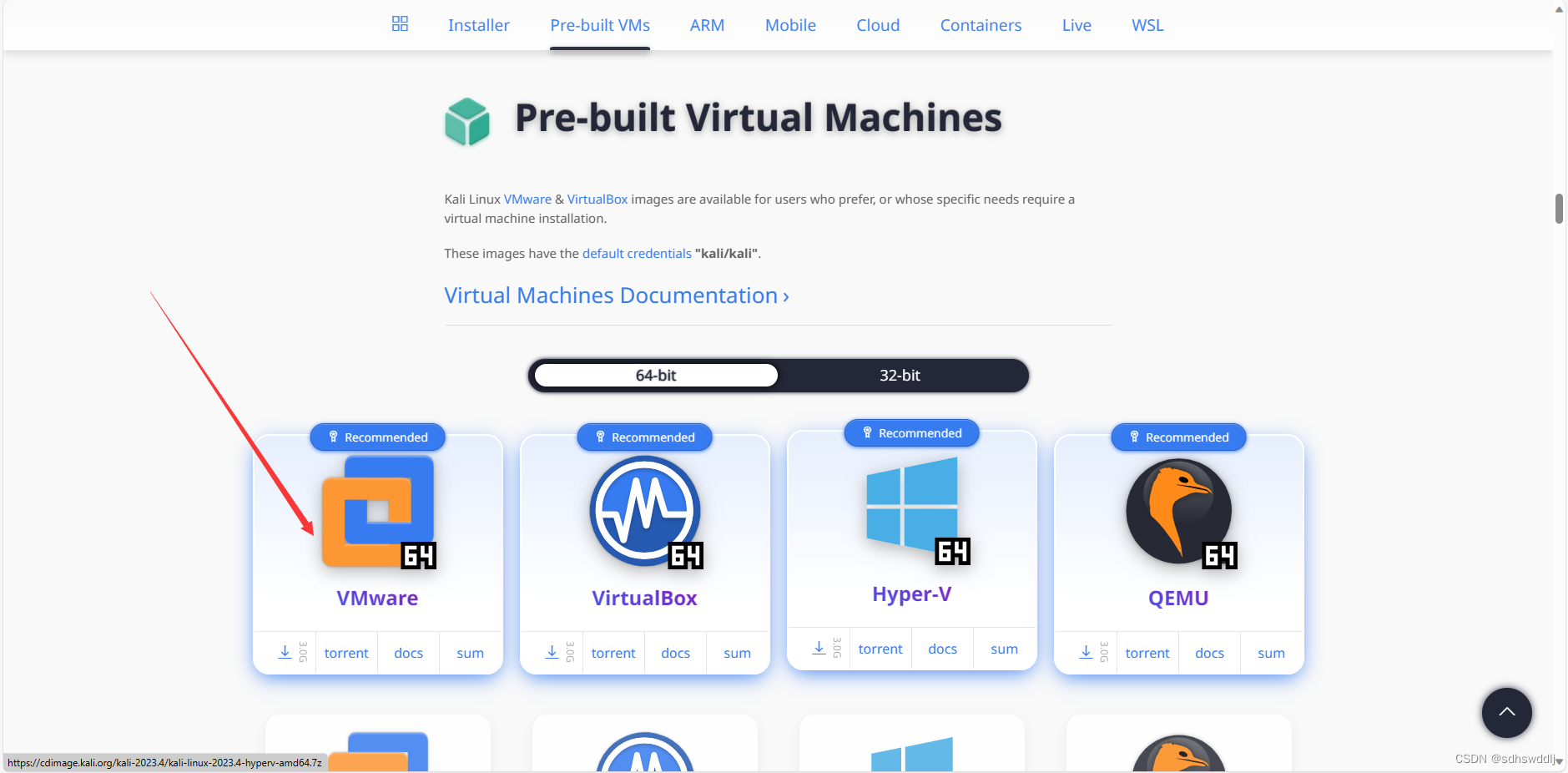Download the VMware image via arrow icon

[x=285, y=652]
